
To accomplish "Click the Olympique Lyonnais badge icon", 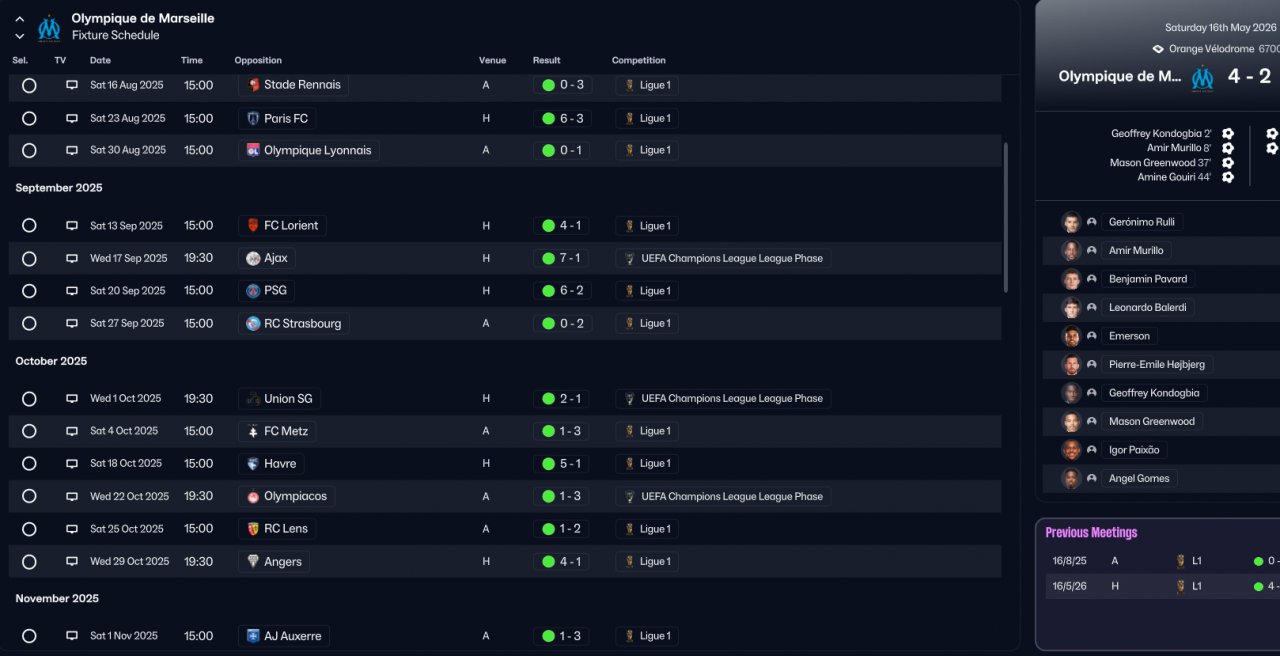I will click(253, 150).
